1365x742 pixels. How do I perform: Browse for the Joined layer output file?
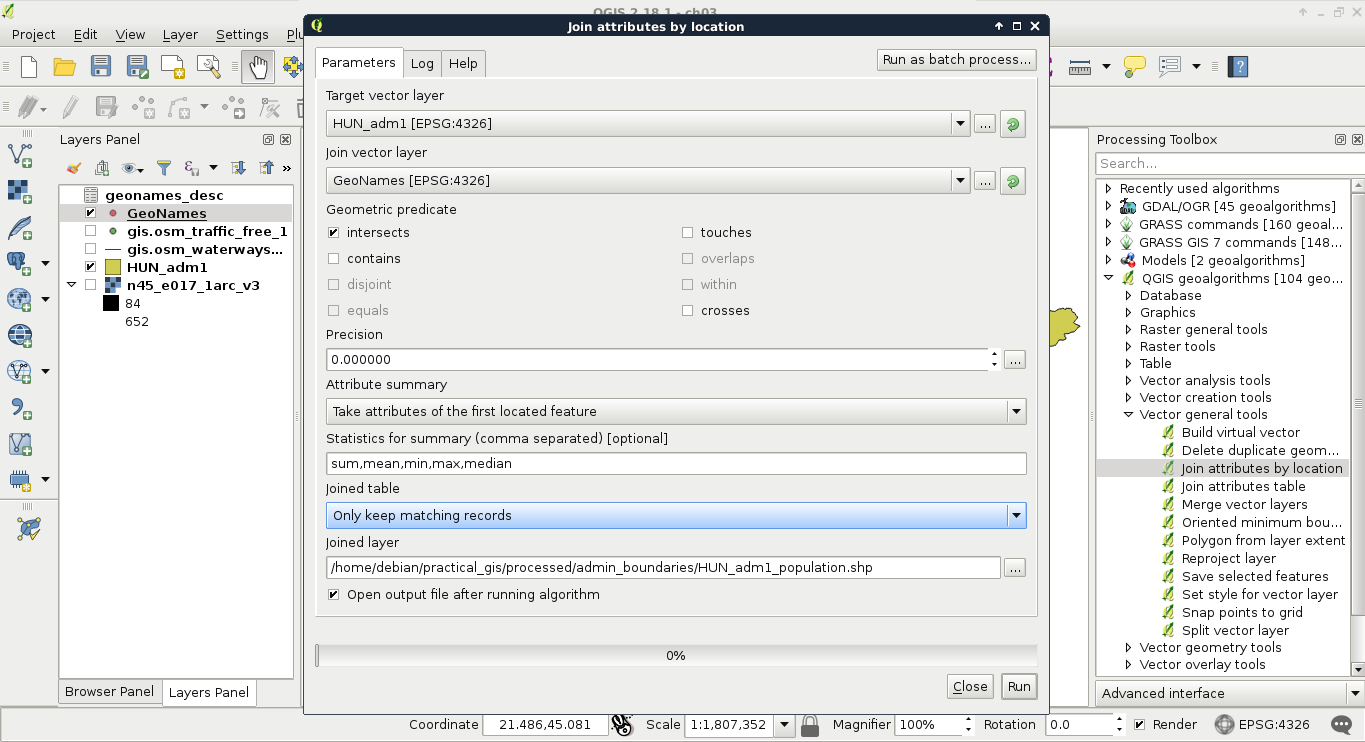coord(1015,568)
